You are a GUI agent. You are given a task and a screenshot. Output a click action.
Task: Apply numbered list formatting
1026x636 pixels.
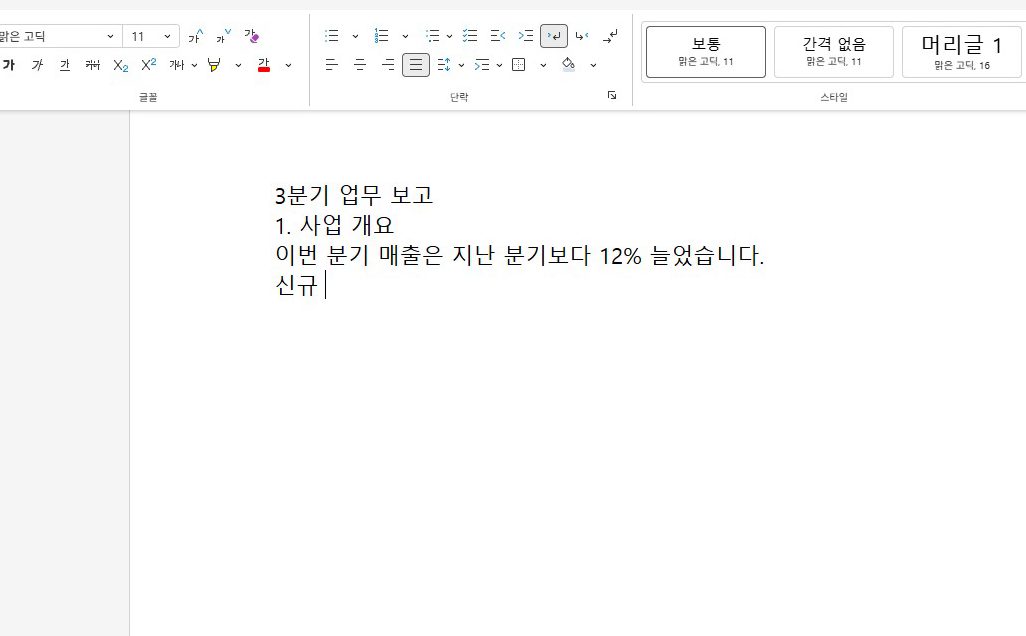pyautogui.click(x=381, y=36)
